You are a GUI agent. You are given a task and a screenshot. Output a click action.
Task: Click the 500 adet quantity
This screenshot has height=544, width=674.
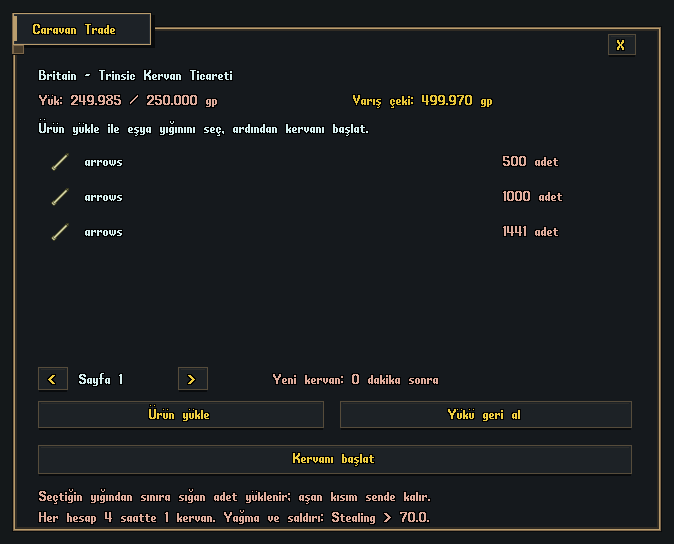530,162
